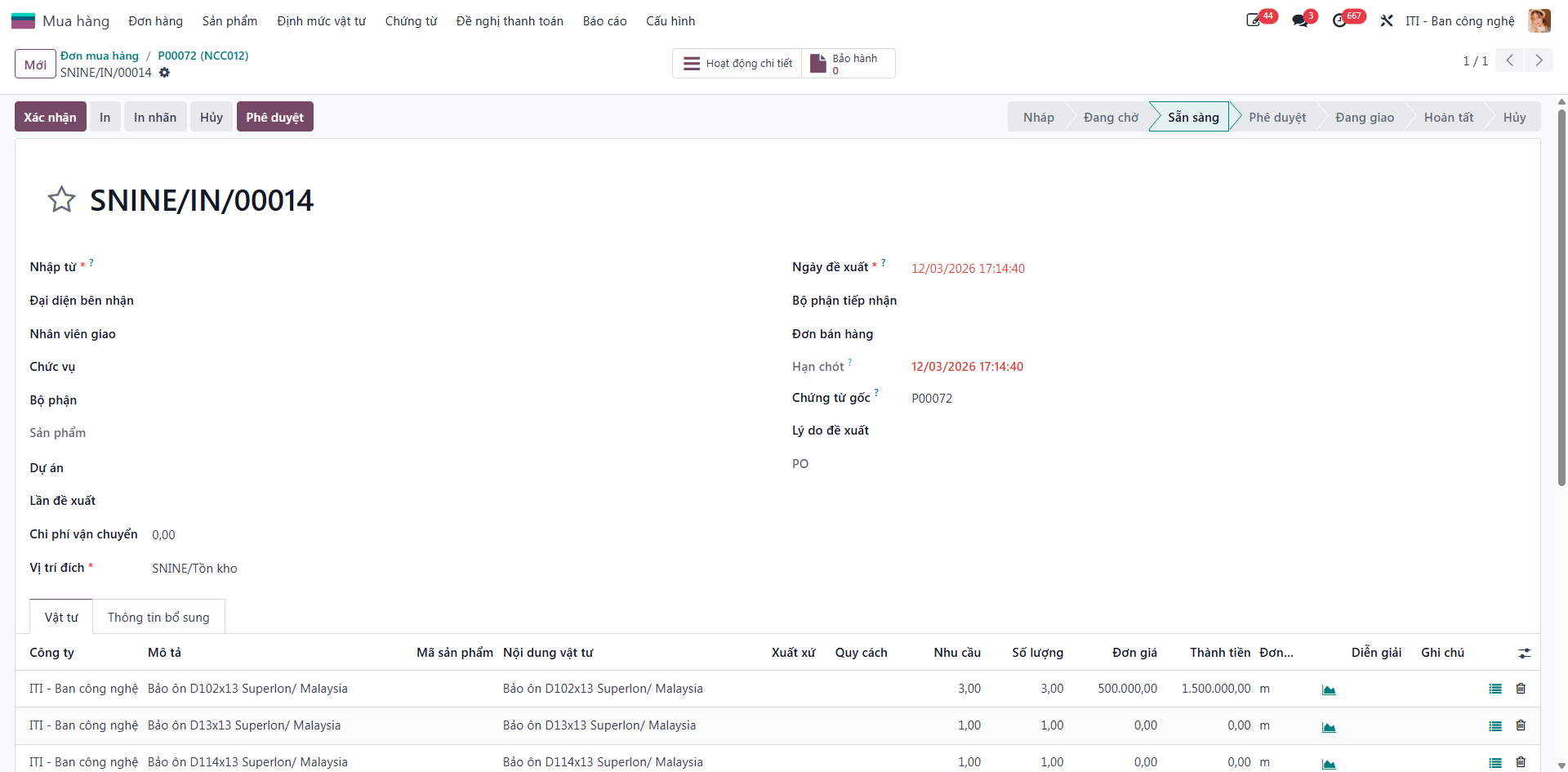
Task: Delete the Bảo ôn D13x13 line with trash icon
Action: pyautogui.click(x=1521, y=725)
